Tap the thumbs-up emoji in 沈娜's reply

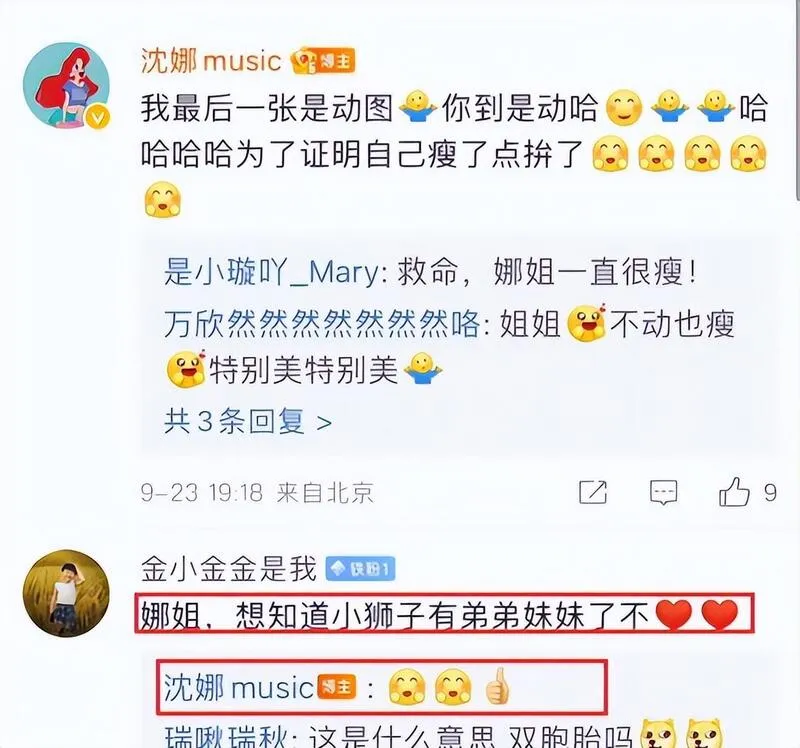point(497,687)
